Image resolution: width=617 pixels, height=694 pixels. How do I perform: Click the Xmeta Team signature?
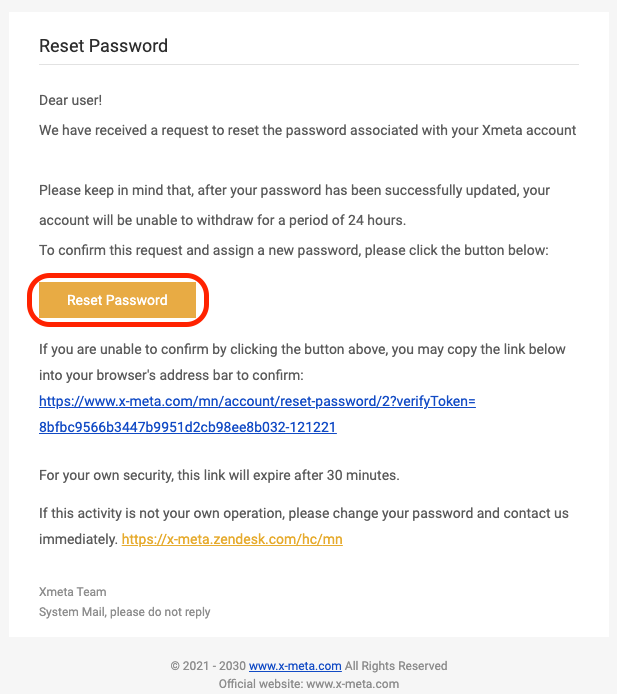pyautogui.click(x=73, y=592)
